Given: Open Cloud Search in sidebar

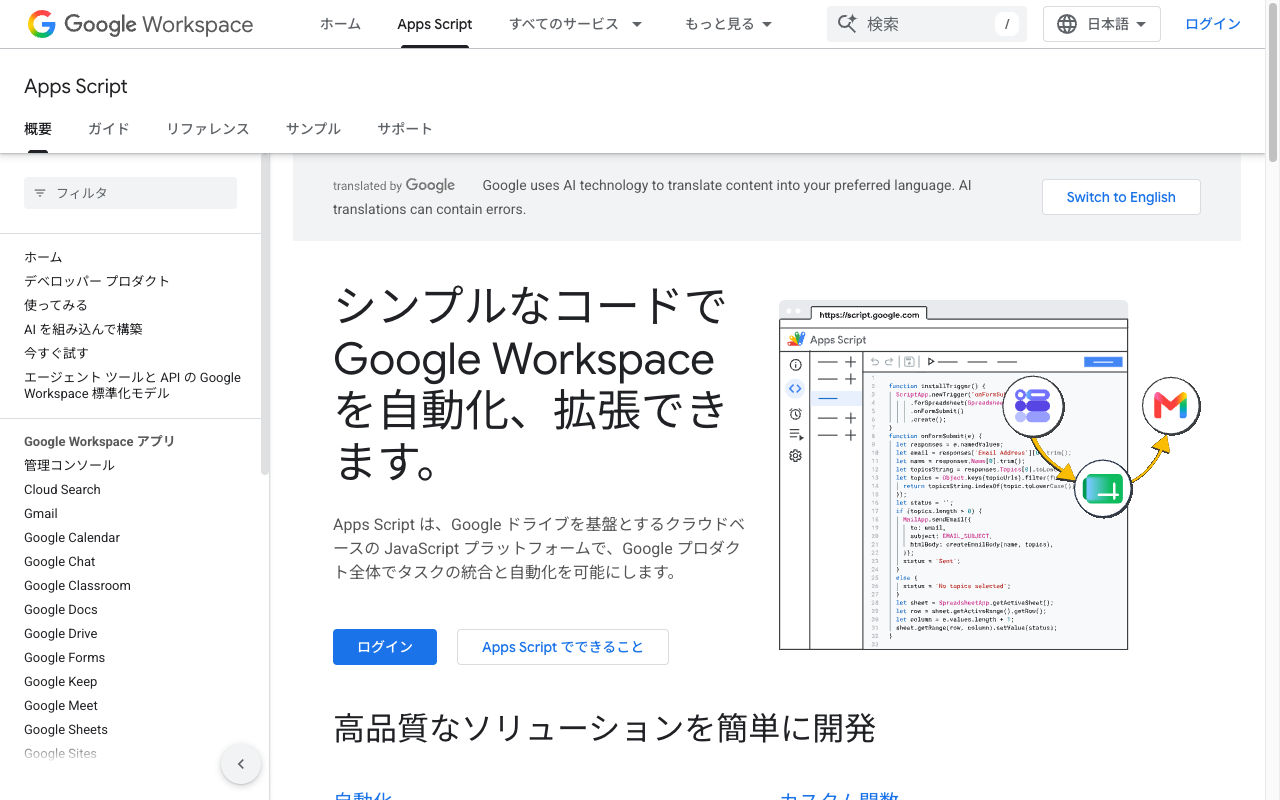Looking at the screenshot, I should click(x=62, y=489).
